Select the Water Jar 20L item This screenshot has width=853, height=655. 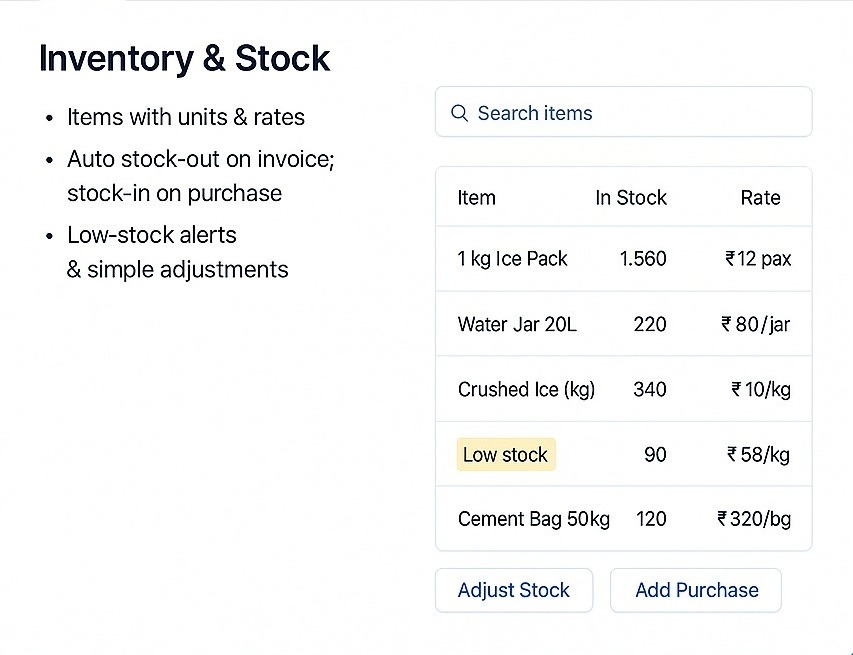click(517, 324)
